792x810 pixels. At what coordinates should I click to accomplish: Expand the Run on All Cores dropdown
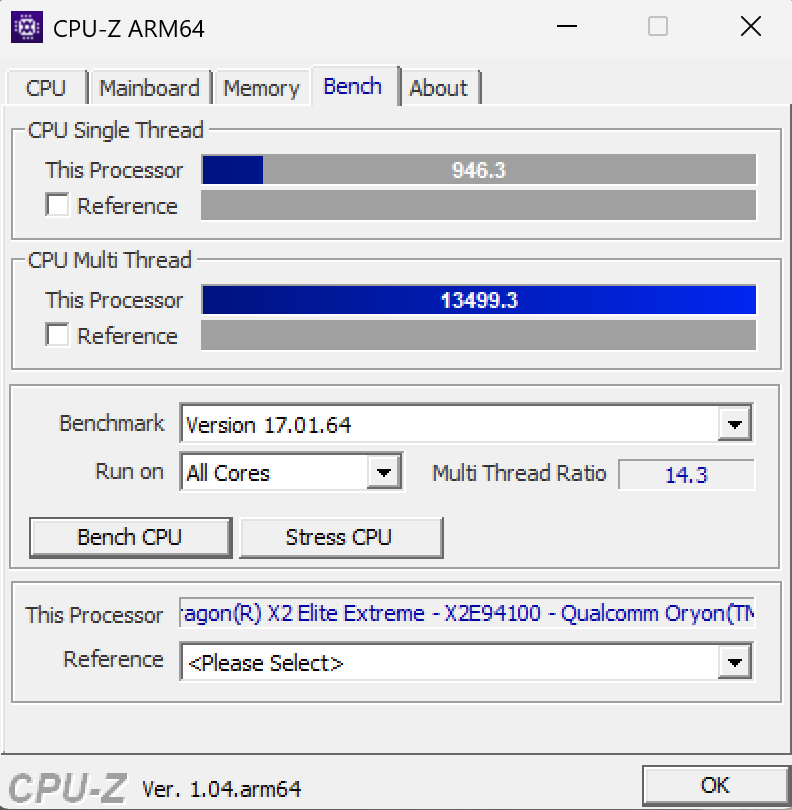point(384,472)
